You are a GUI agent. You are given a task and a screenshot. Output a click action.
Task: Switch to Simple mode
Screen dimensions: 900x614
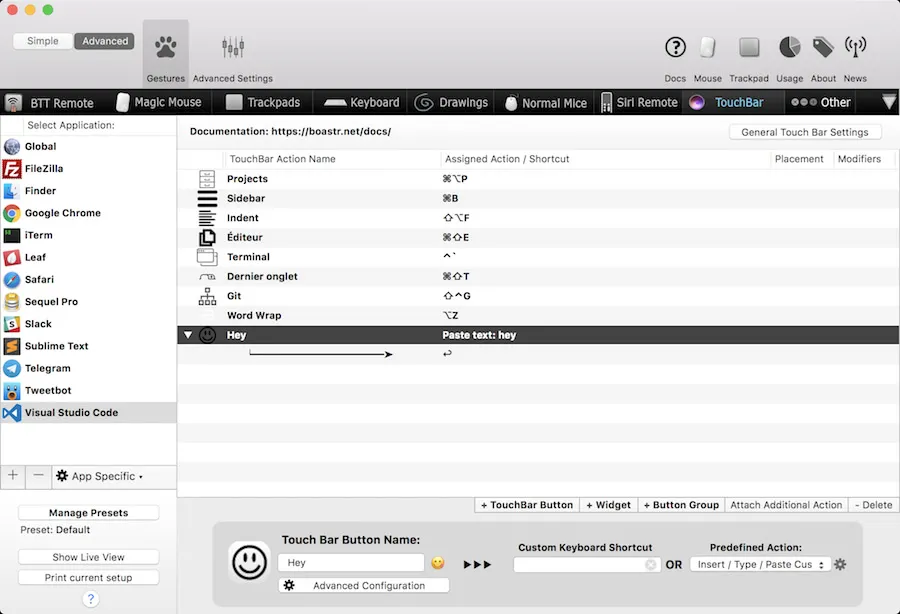[x=42, y=41]
